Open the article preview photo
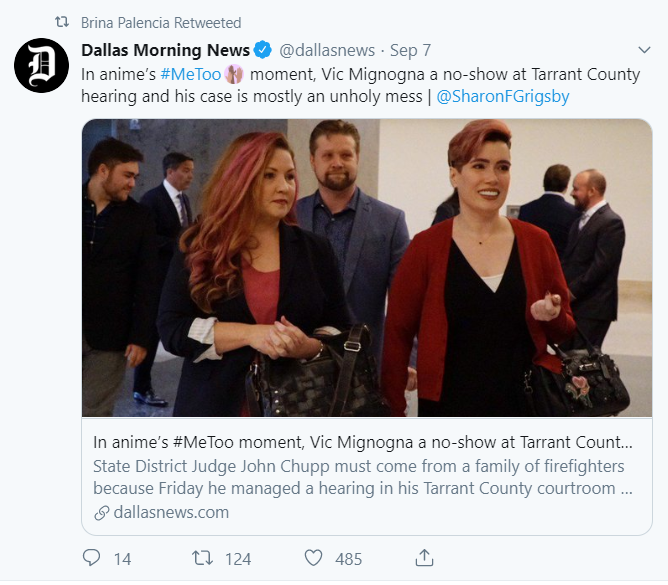The width and height of the screenshot is (668, 585). (367, 268)
